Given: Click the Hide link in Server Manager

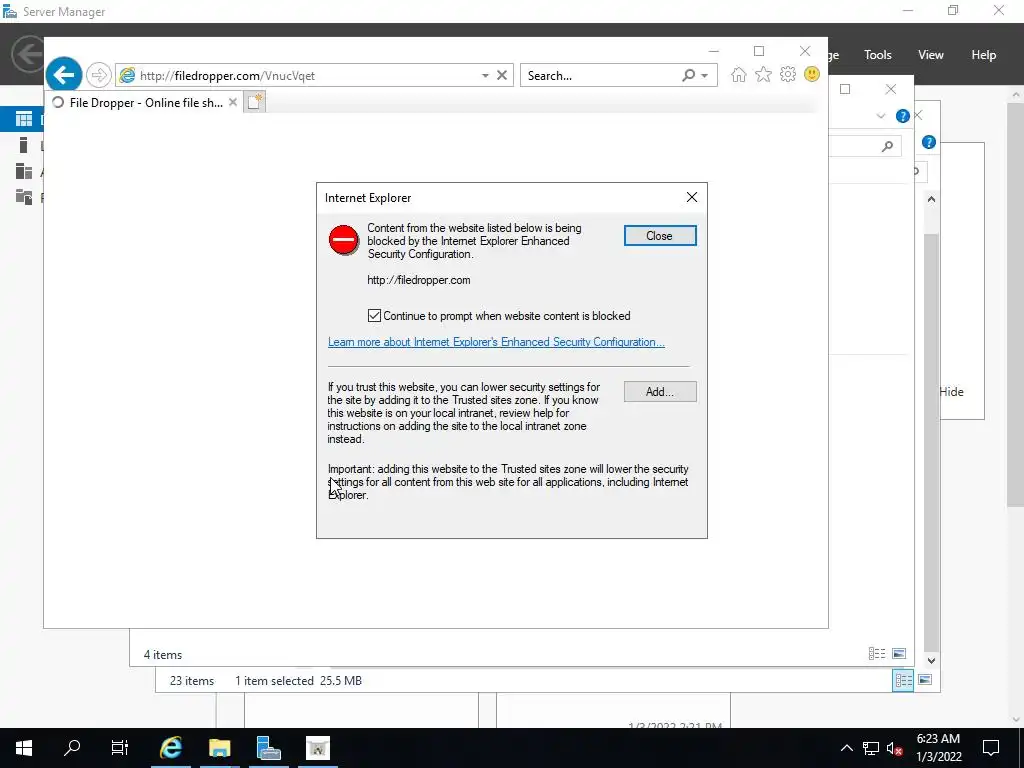Looking at the screenshot, I should (x=951, y=392).
